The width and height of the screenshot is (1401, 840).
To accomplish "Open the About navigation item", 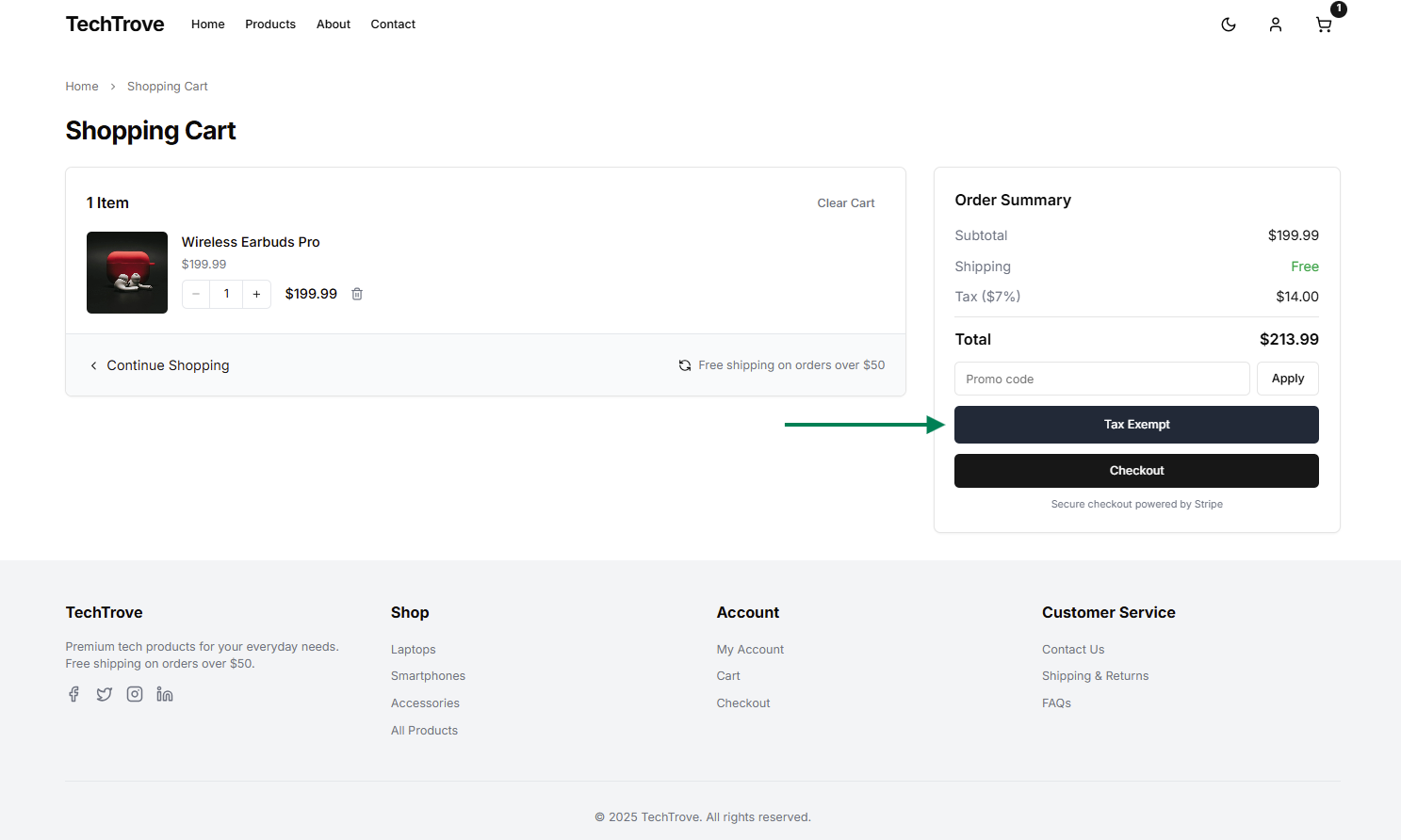I will [333, 24].
